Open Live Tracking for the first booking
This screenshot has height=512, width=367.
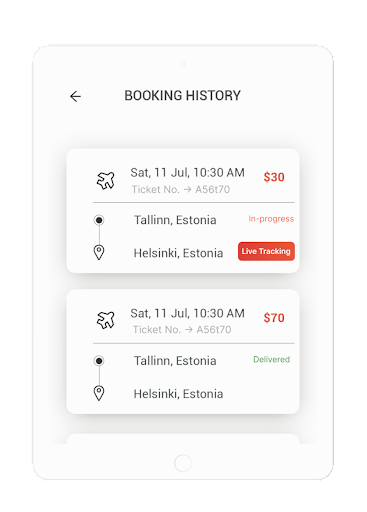(266, 251)
